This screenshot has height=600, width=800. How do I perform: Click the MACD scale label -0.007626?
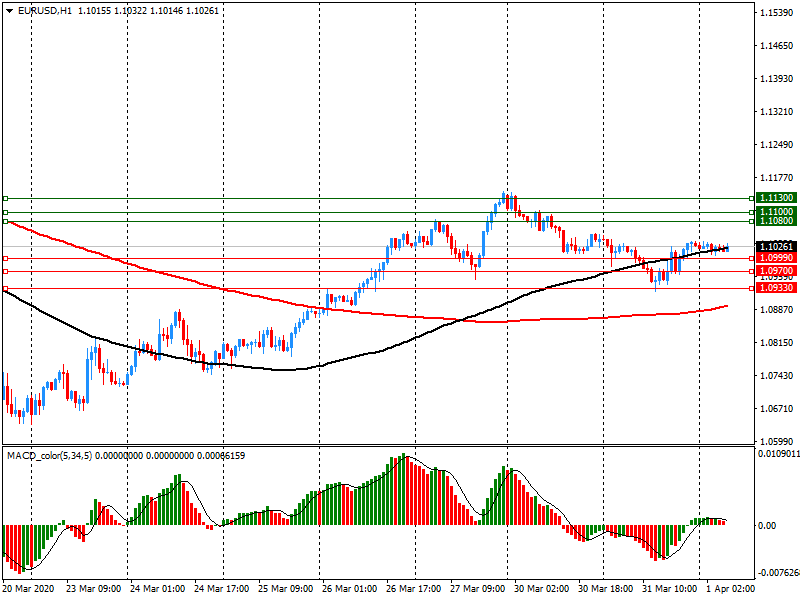click(778, 572)
